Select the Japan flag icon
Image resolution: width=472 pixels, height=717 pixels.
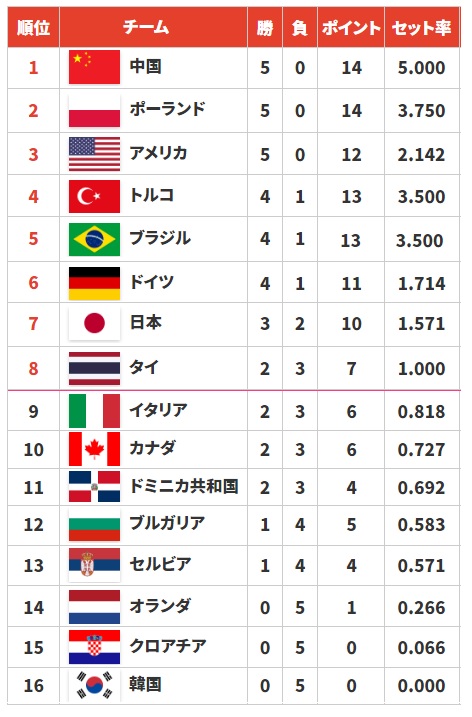[94, 324]
